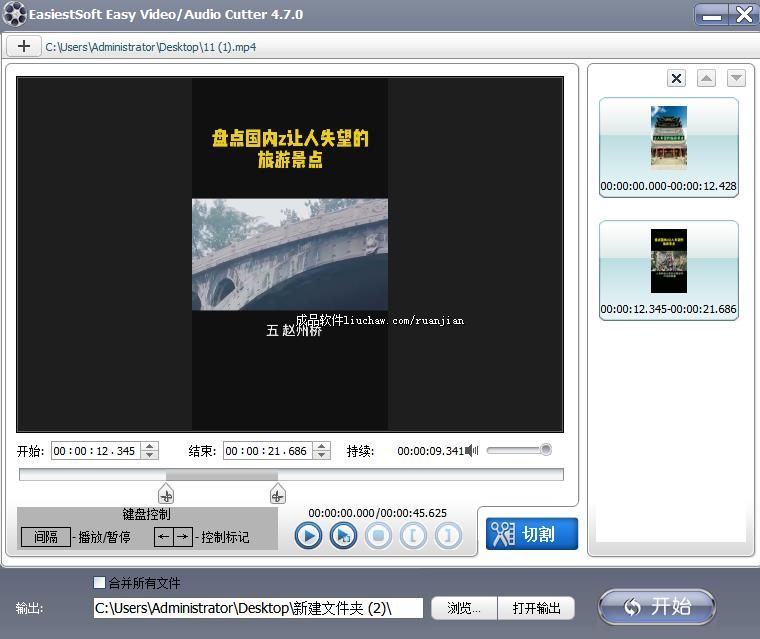Image resolution: width=760 pixels, height=639 pixels.
Task: Move clip up in the list
Action: (706, 79)
